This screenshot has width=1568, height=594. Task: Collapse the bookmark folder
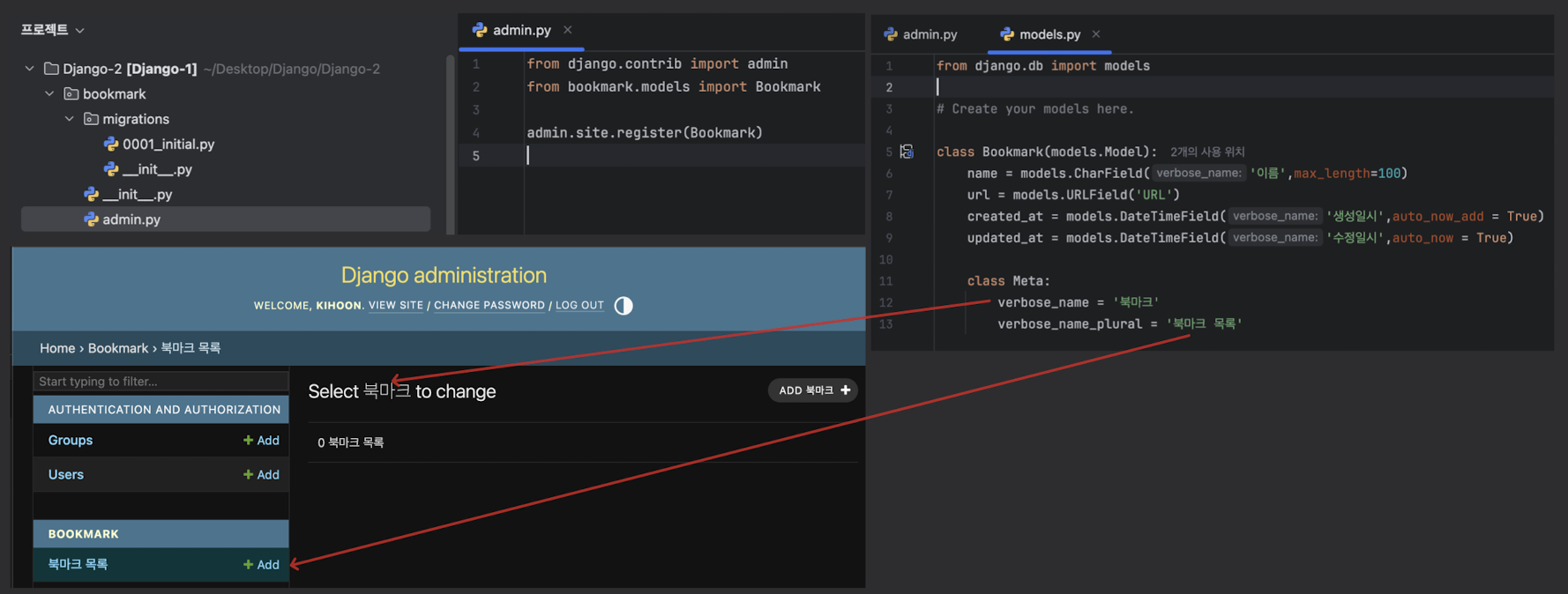coord(49,93)
